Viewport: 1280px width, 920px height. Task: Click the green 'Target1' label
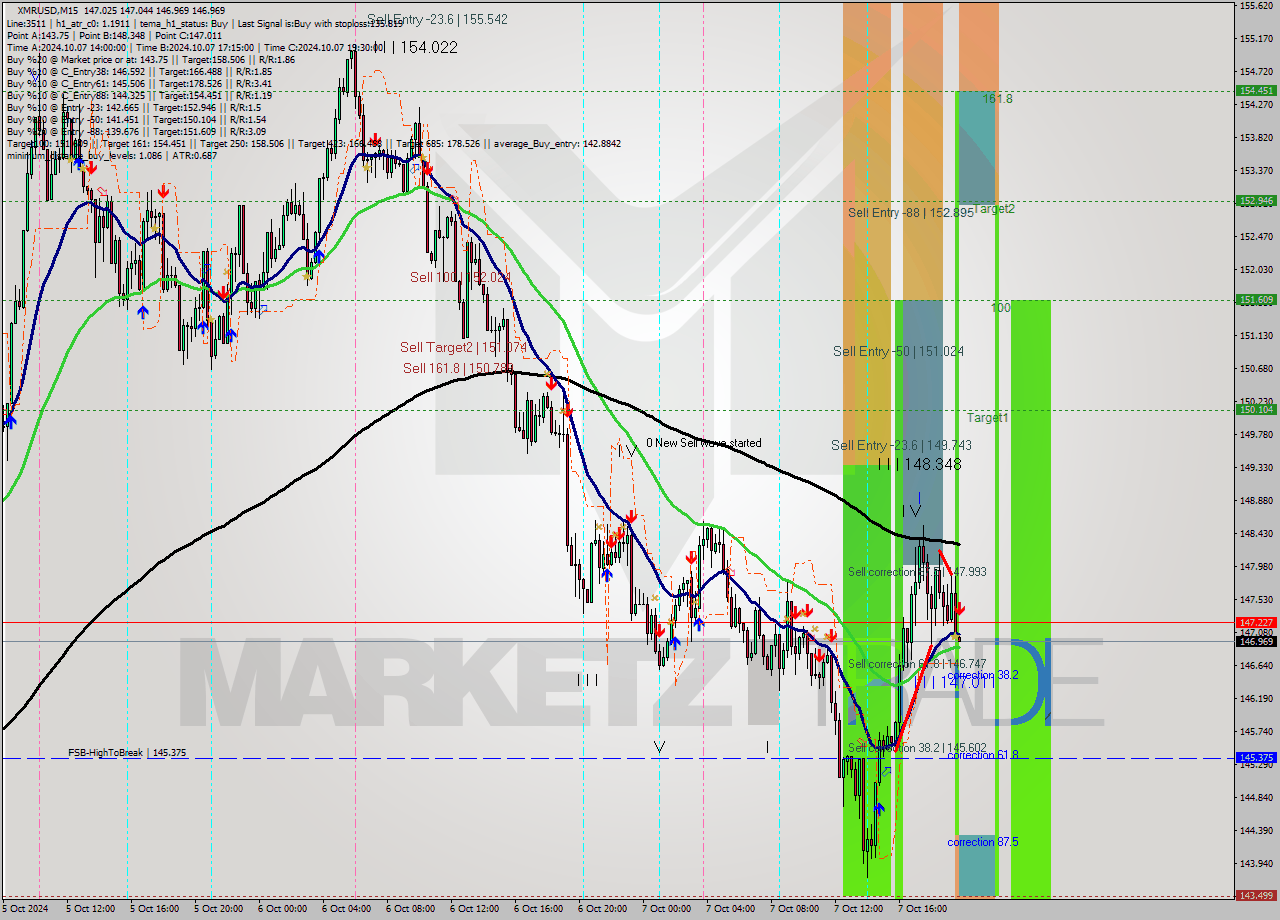[987, 417]
